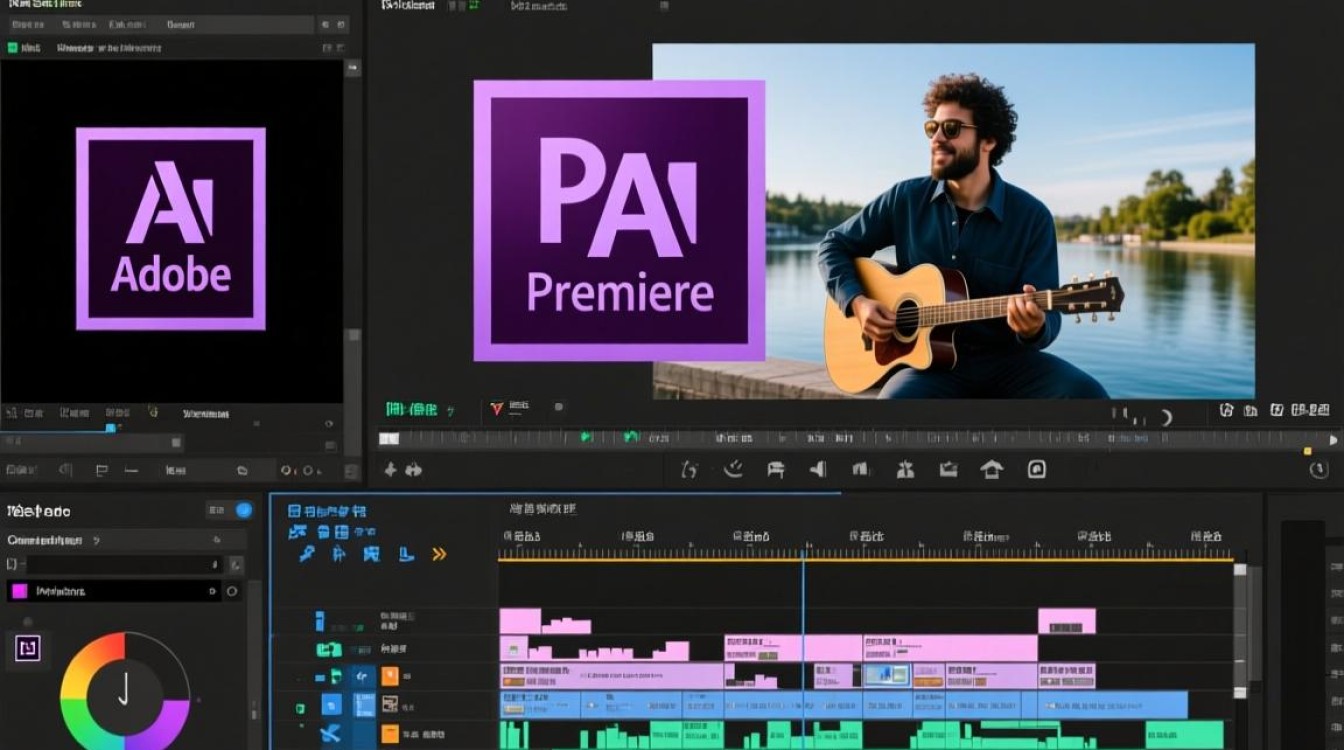Expand the chevron next to the lower-left panel section title
This screenshot has width=1344, height=750.
[97, 540]
